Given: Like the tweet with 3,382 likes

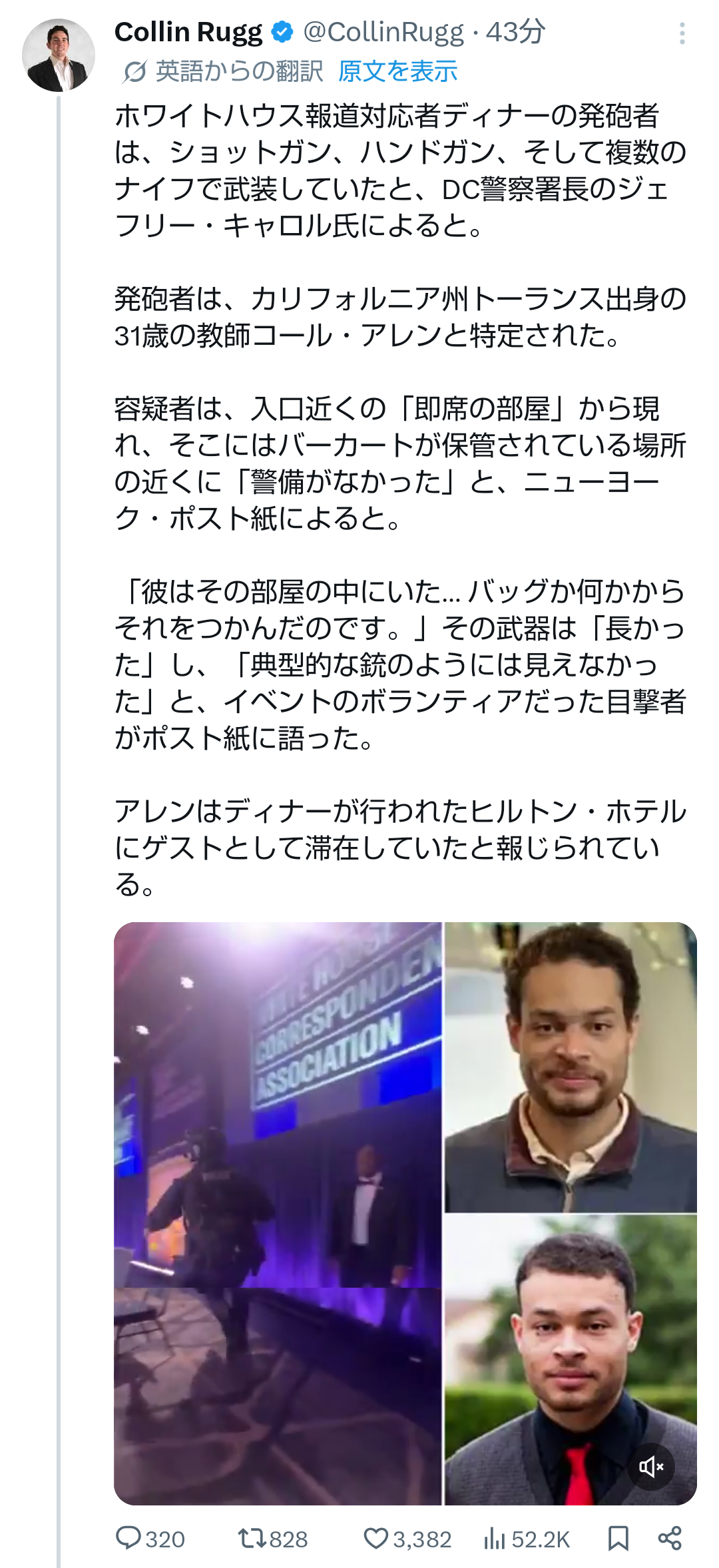Looking at the screenshot, I should coord(407,1539).
